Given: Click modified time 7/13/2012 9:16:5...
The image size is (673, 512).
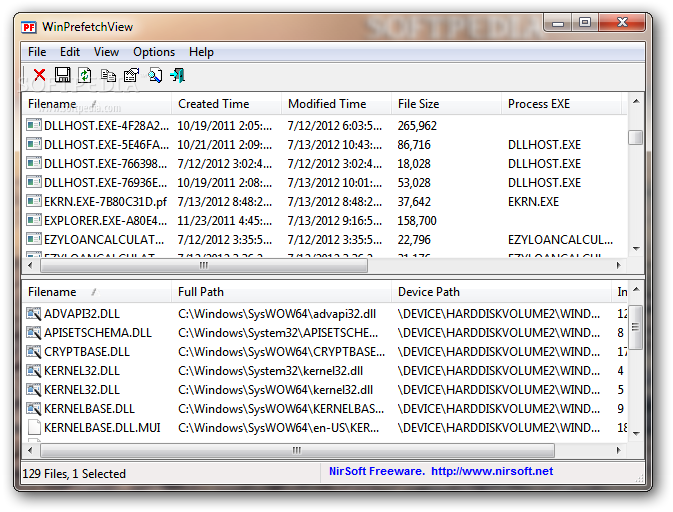Looking at the screenshot, I should 334,220.
